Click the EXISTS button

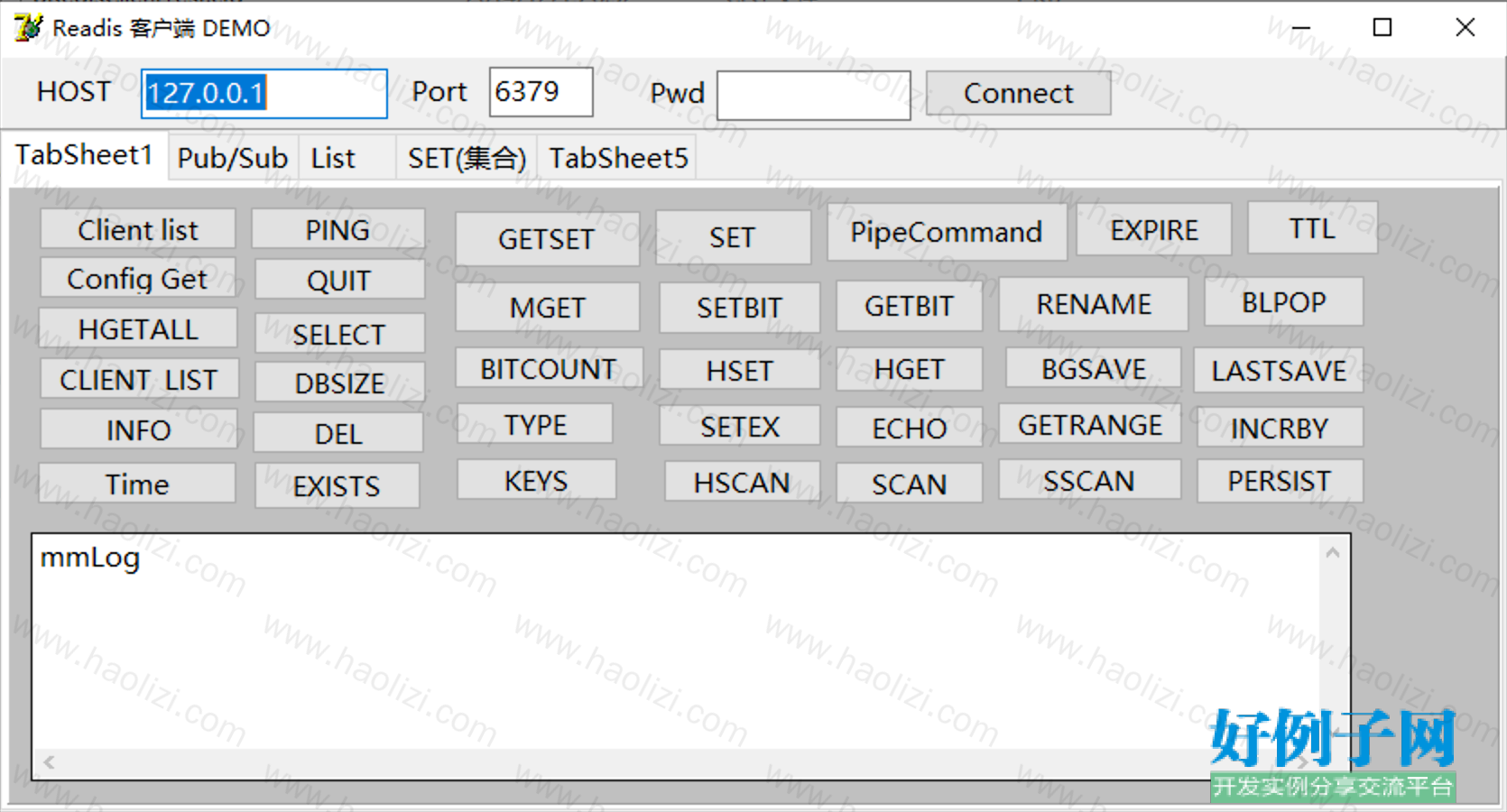point(337,486)
